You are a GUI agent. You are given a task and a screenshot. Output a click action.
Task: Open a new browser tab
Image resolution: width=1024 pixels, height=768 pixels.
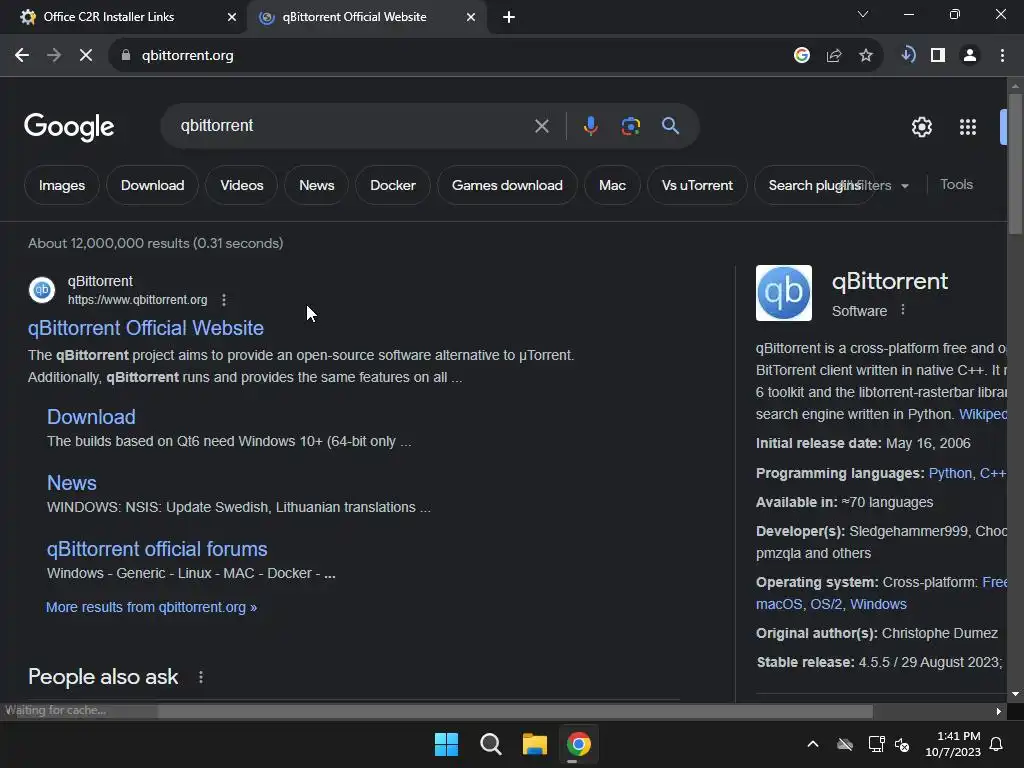509,17
